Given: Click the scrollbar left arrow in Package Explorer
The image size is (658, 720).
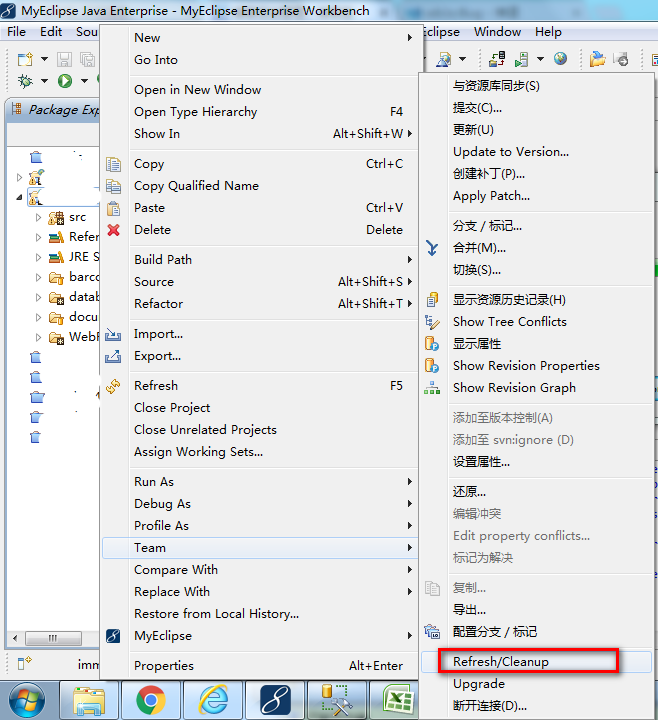Looking at the screenshot, I should point(16,638).
